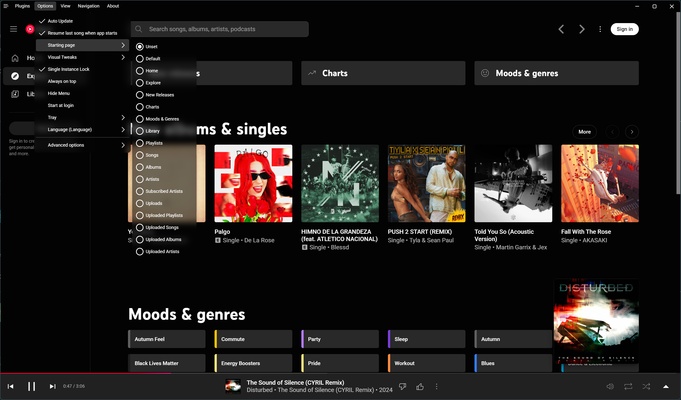
Task: Click the search magnifier icon
Action: pyautogui.click(x=139, y=29)
